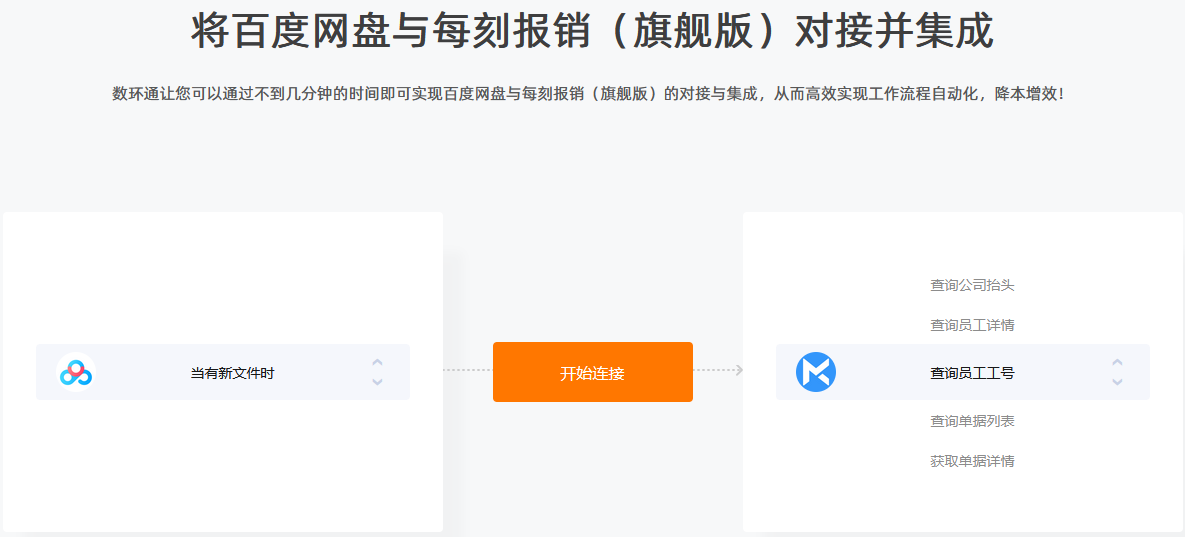This screenshot has width=1185, height=537.
Task: Click down chevron in the 当有新文件时 selector
Action: point(377,382)
